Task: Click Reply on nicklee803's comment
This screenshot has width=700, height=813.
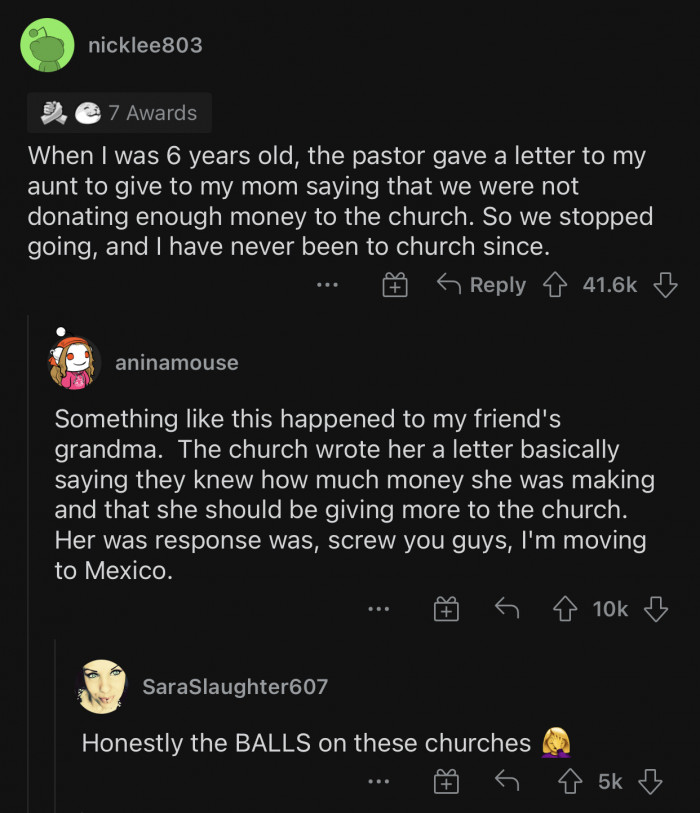Action: pyautogui.click(x=482, y=285)
